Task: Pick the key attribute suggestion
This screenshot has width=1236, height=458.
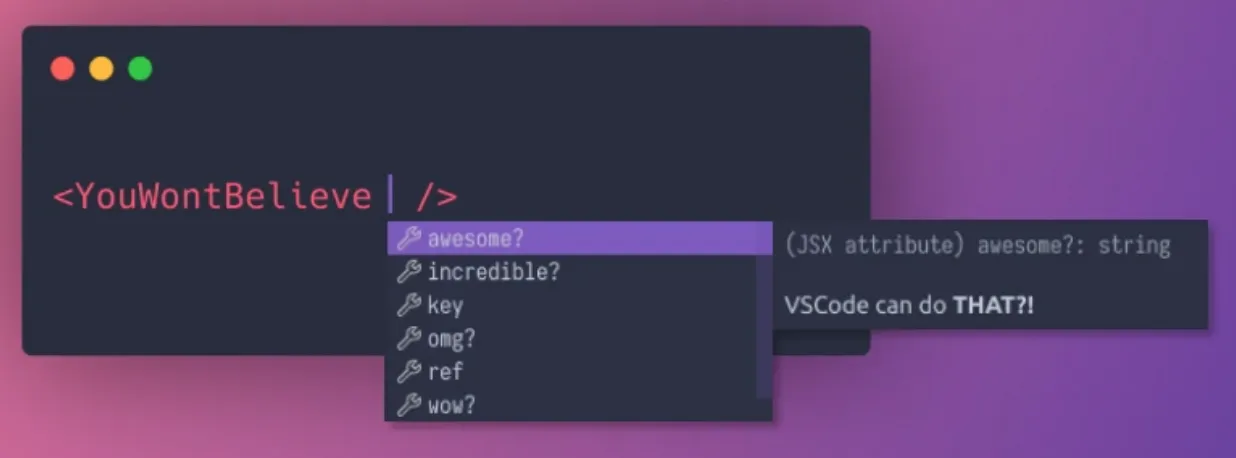Action: (572, 305)
